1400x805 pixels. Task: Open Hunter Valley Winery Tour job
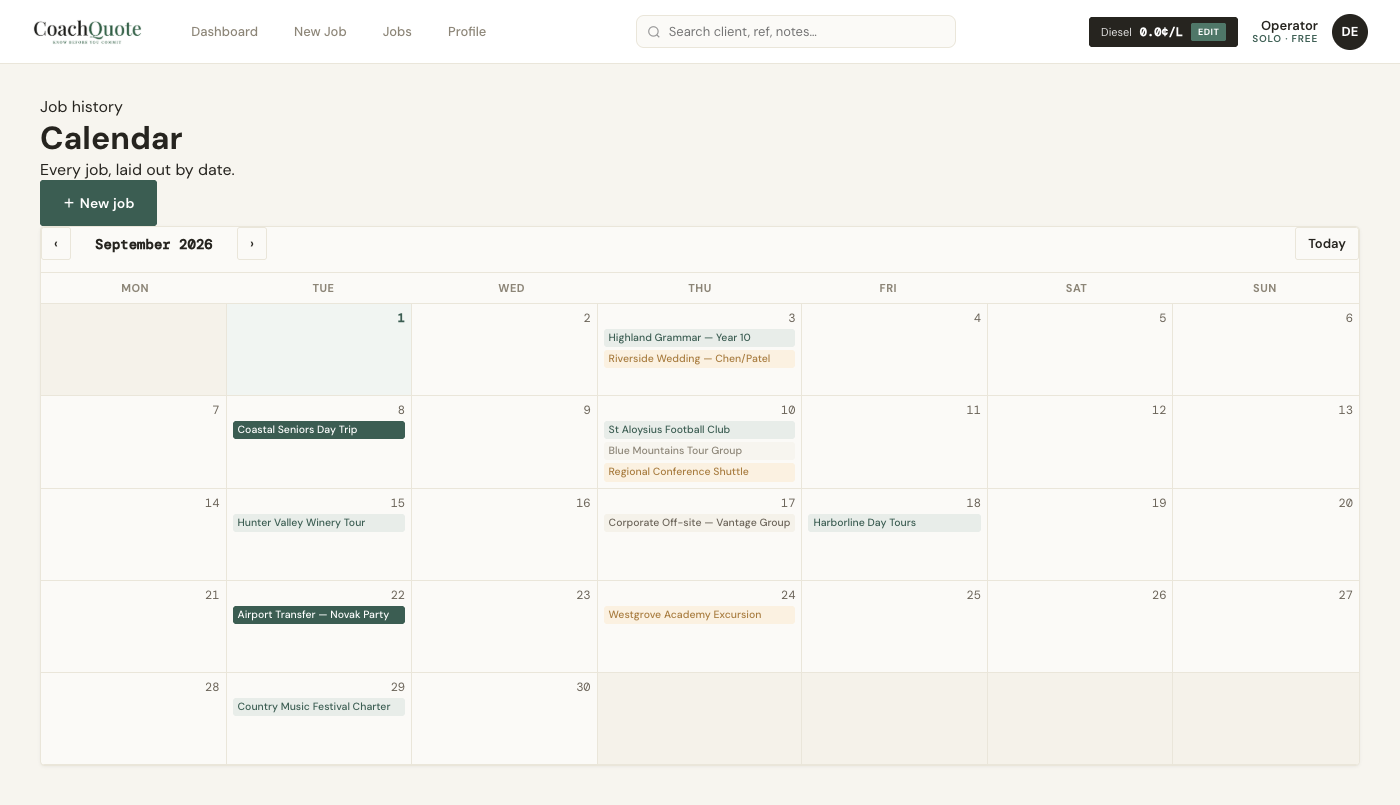point(319,523)
